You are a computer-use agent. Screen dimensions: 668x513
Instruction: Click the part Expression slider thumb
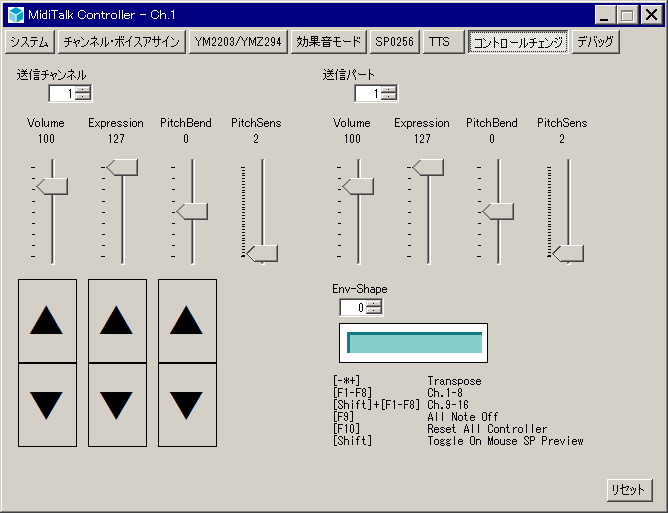click(428, 167)
